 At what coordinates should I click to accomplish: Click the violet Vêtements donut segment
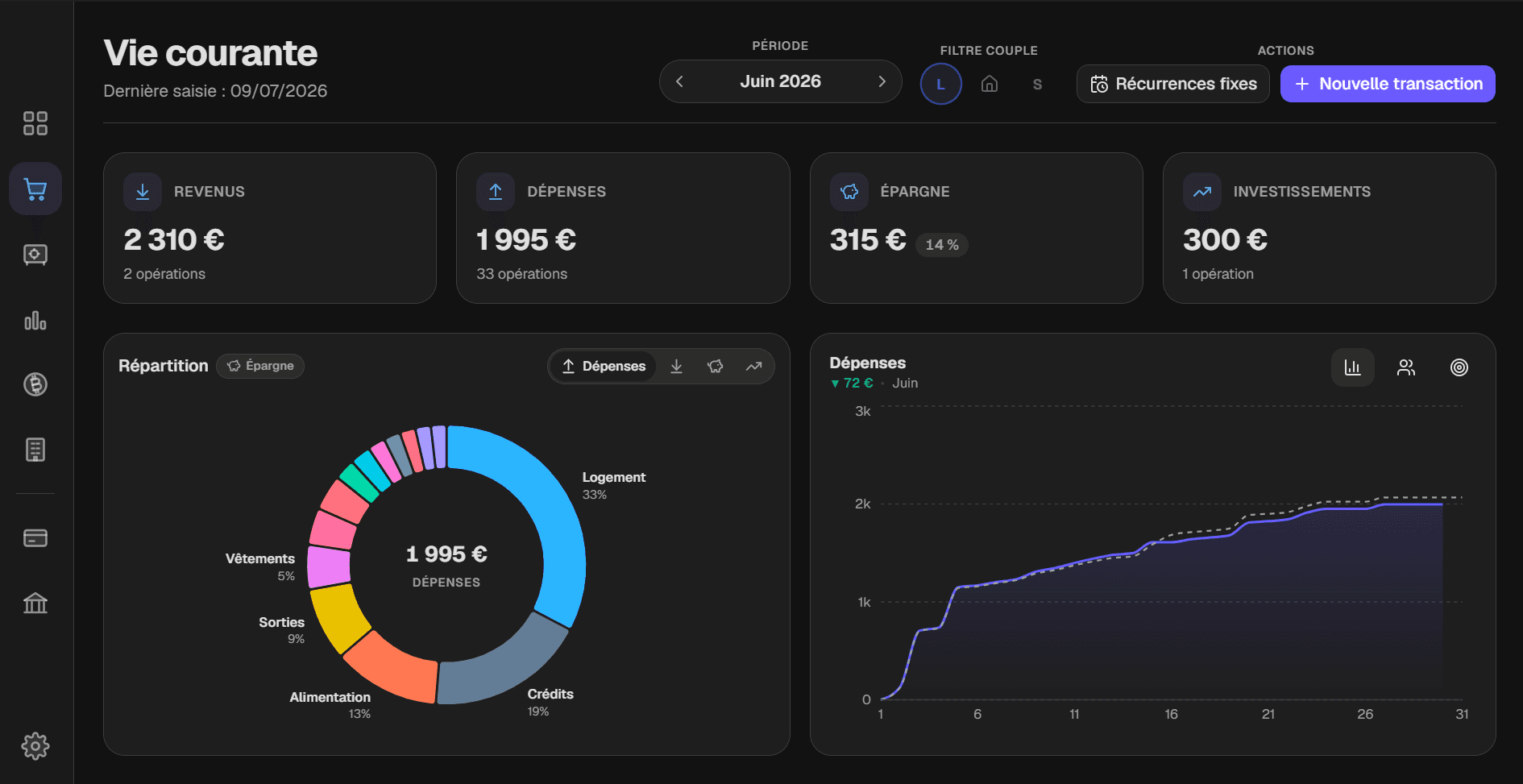pos(329,566)
